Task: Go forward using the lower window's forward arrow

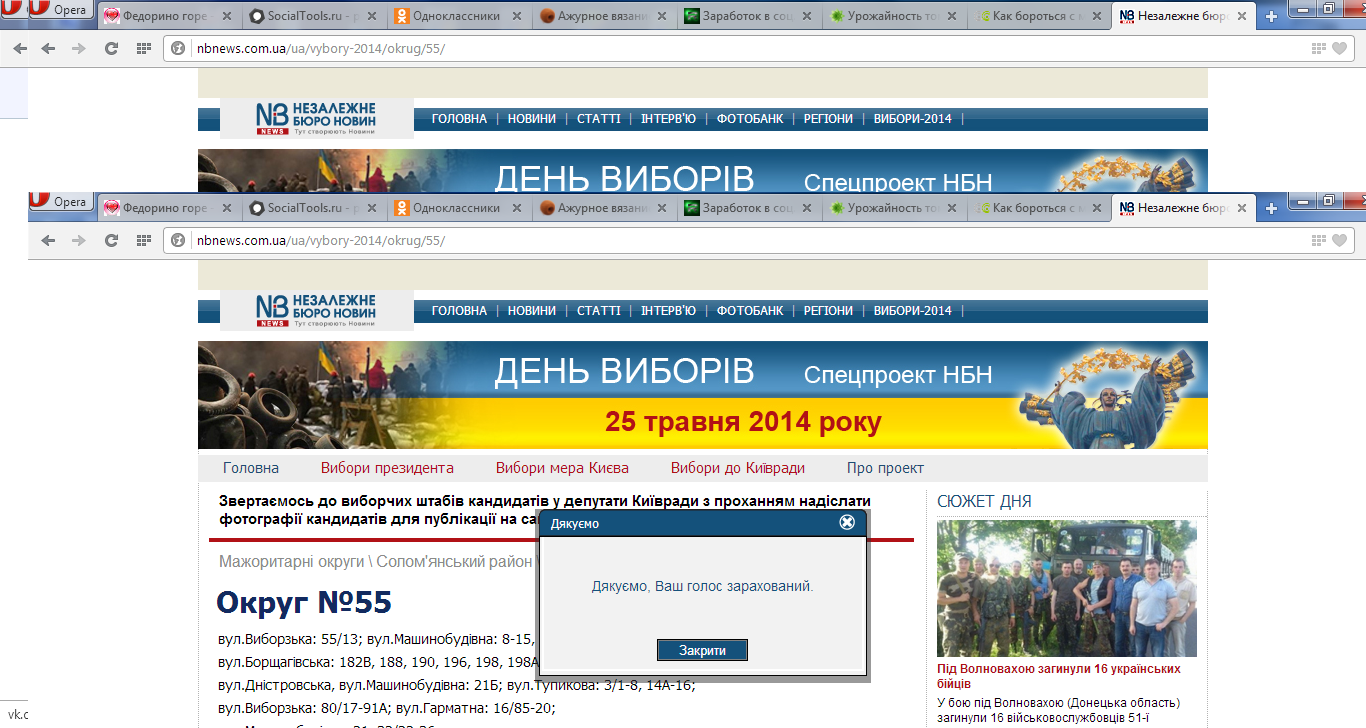Action: [x=80, y=241]
